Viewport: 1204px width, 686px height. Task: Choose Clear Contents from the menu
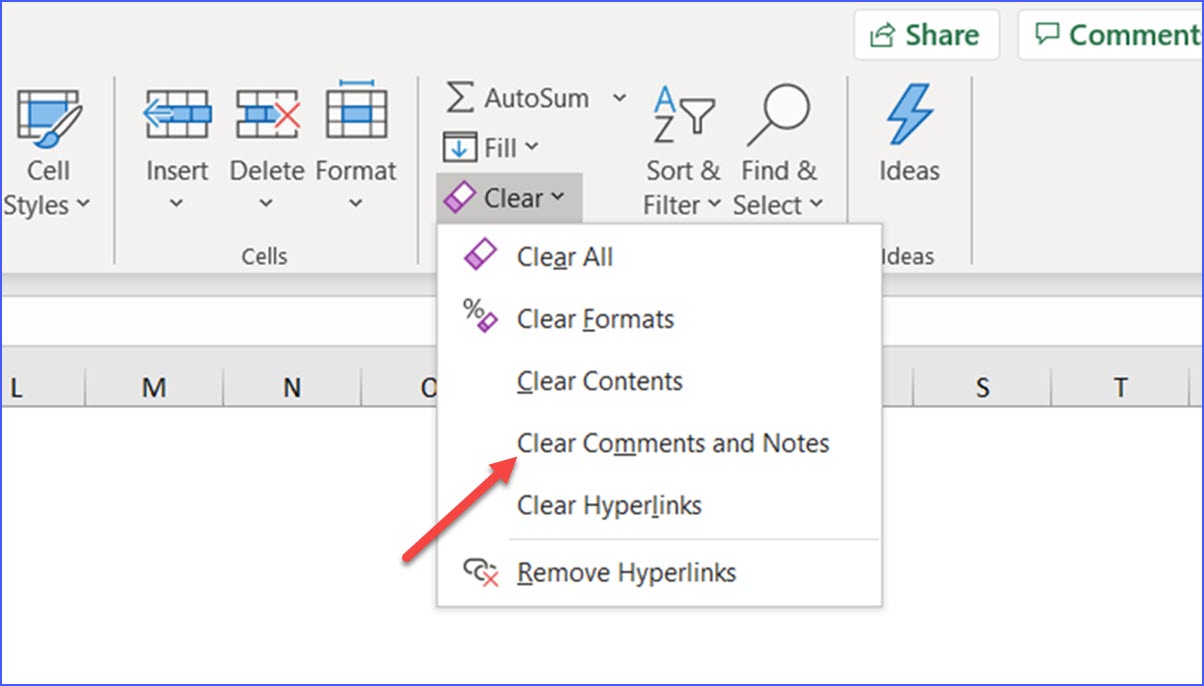599,381
